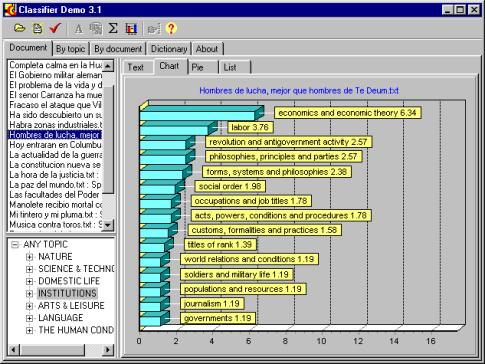Click the document page toolbar icon
485x364 pixels.
(37, 29)
